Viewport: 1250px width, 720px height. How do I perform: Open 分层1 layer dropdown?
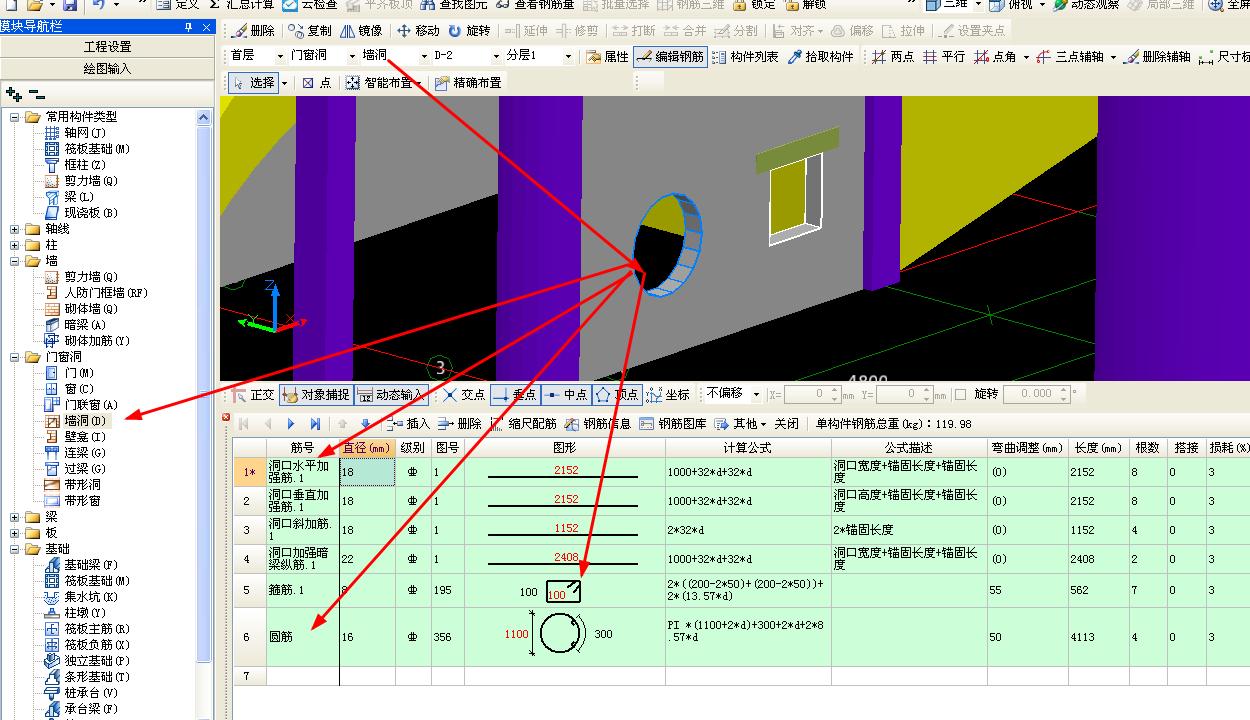pos(568,56)
